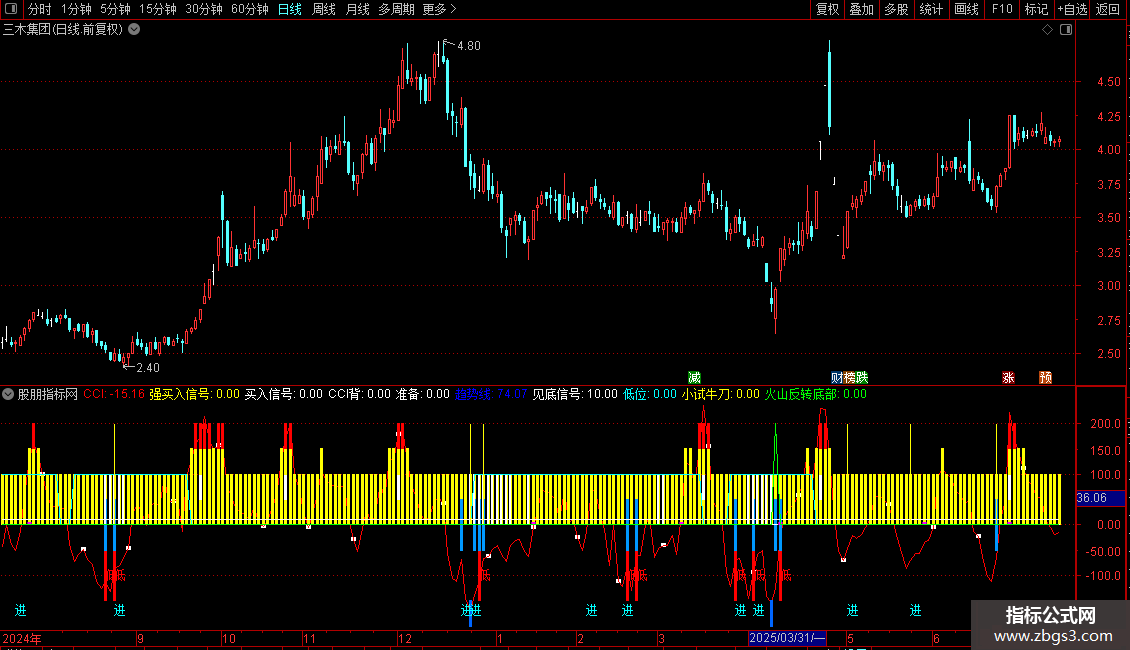Select the 1分钟 period

tap(76, 9)
